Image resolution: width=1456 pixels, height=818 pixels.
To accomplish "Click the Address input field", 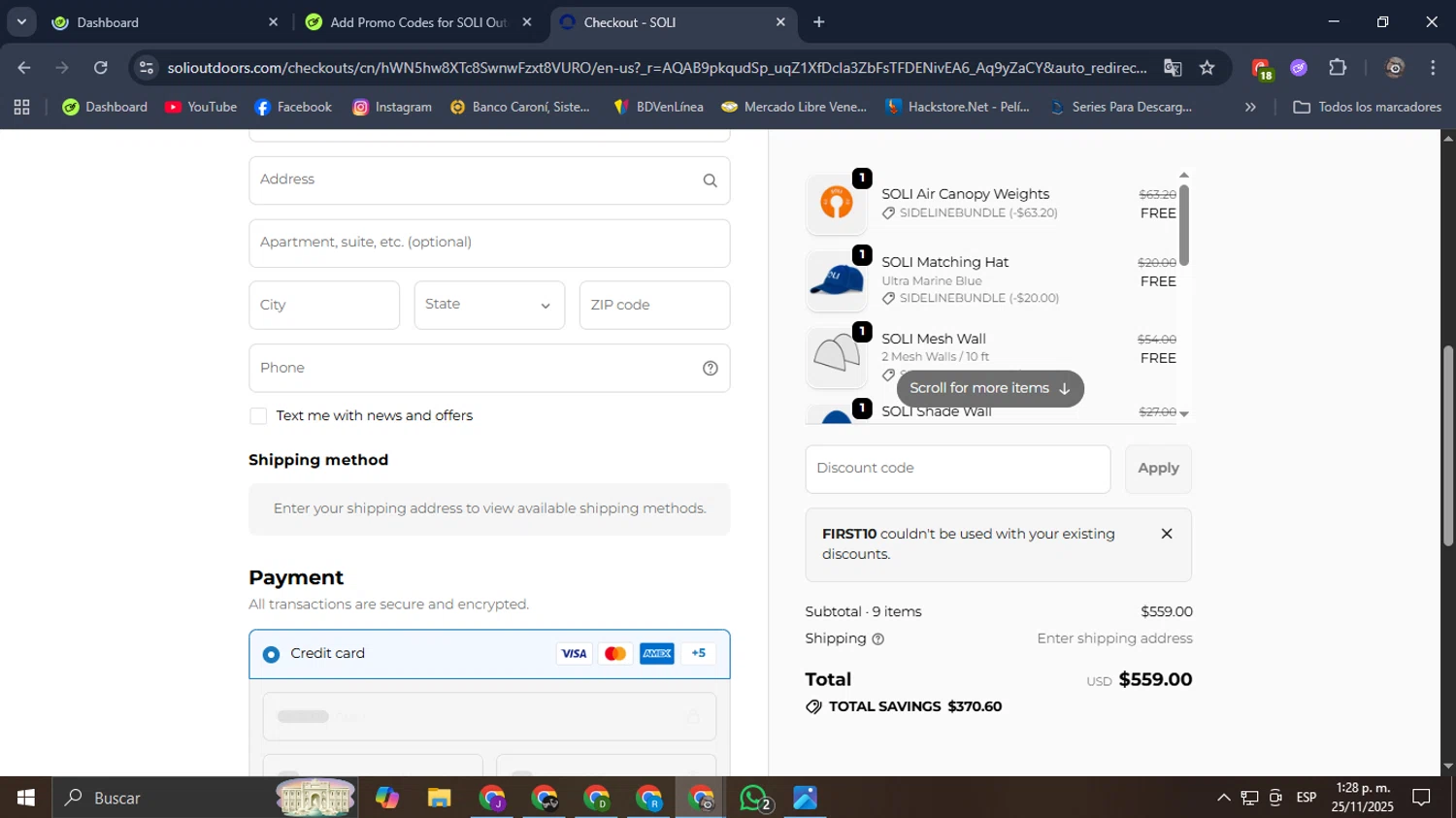I will (x=489, y=180).
